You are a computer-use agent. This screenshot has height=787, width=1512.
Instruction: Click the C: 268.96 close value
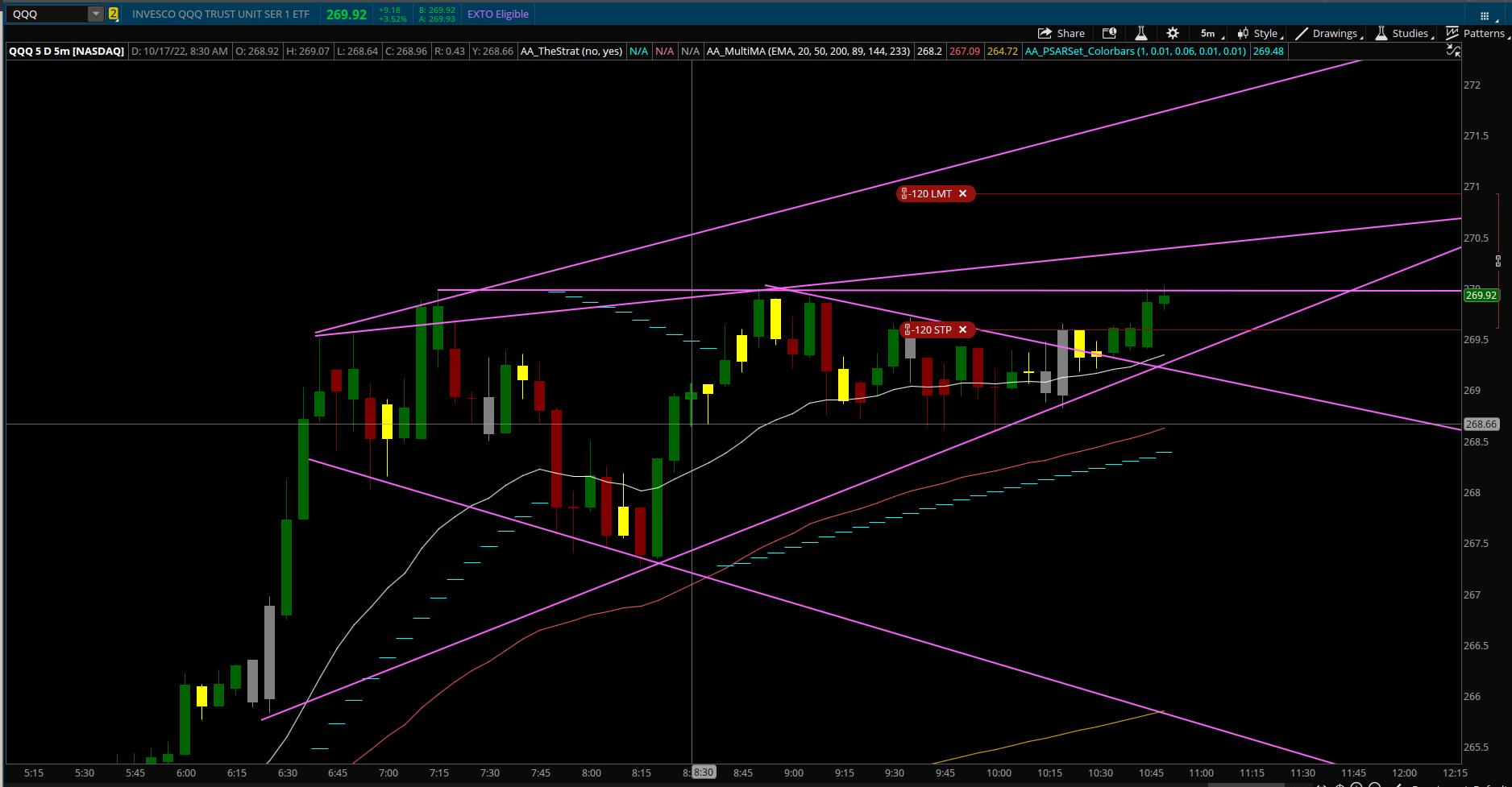point(406,51)
